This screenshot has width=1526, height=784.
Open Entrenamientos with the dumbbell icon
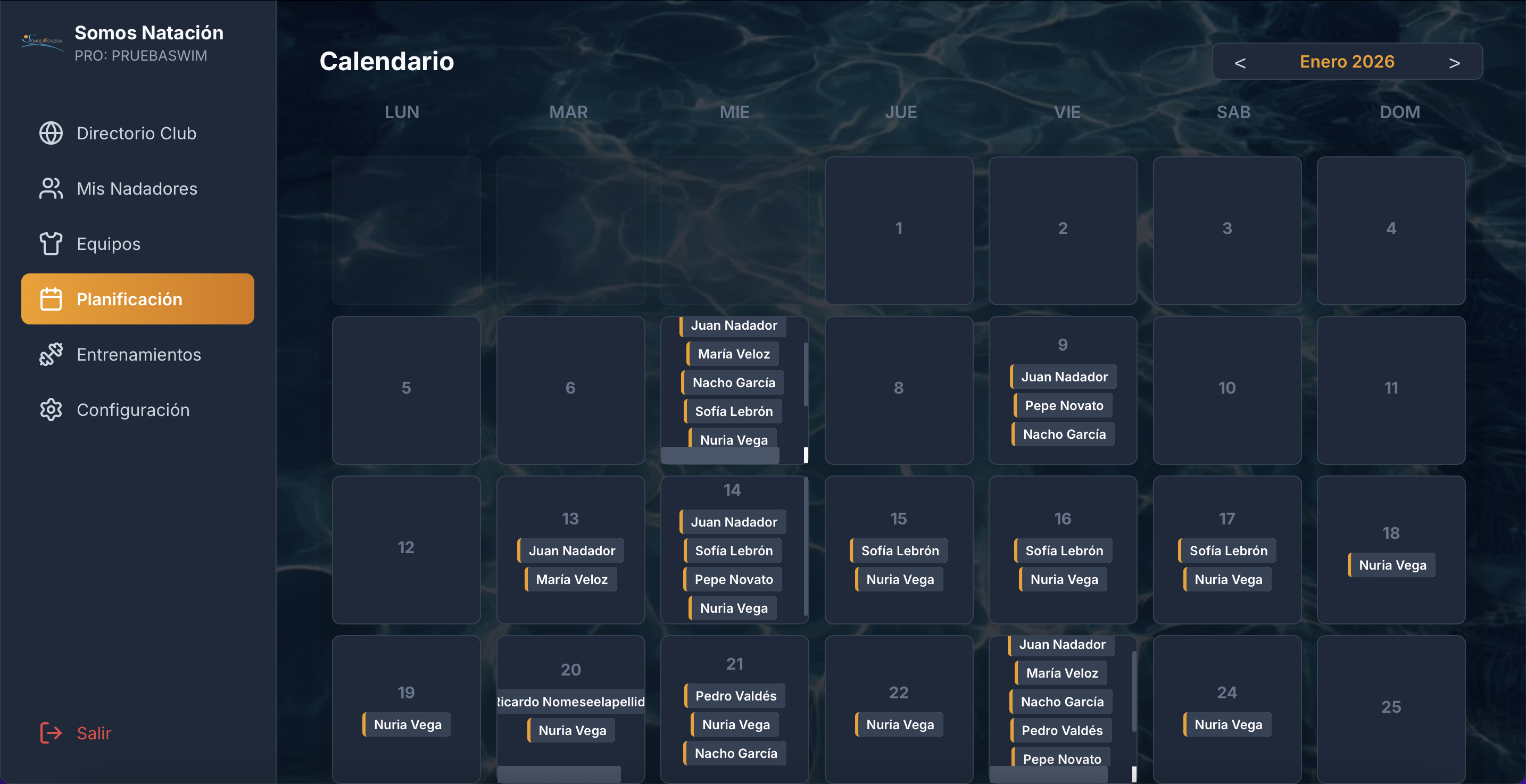pyautogui.click(x=51, y=354)
